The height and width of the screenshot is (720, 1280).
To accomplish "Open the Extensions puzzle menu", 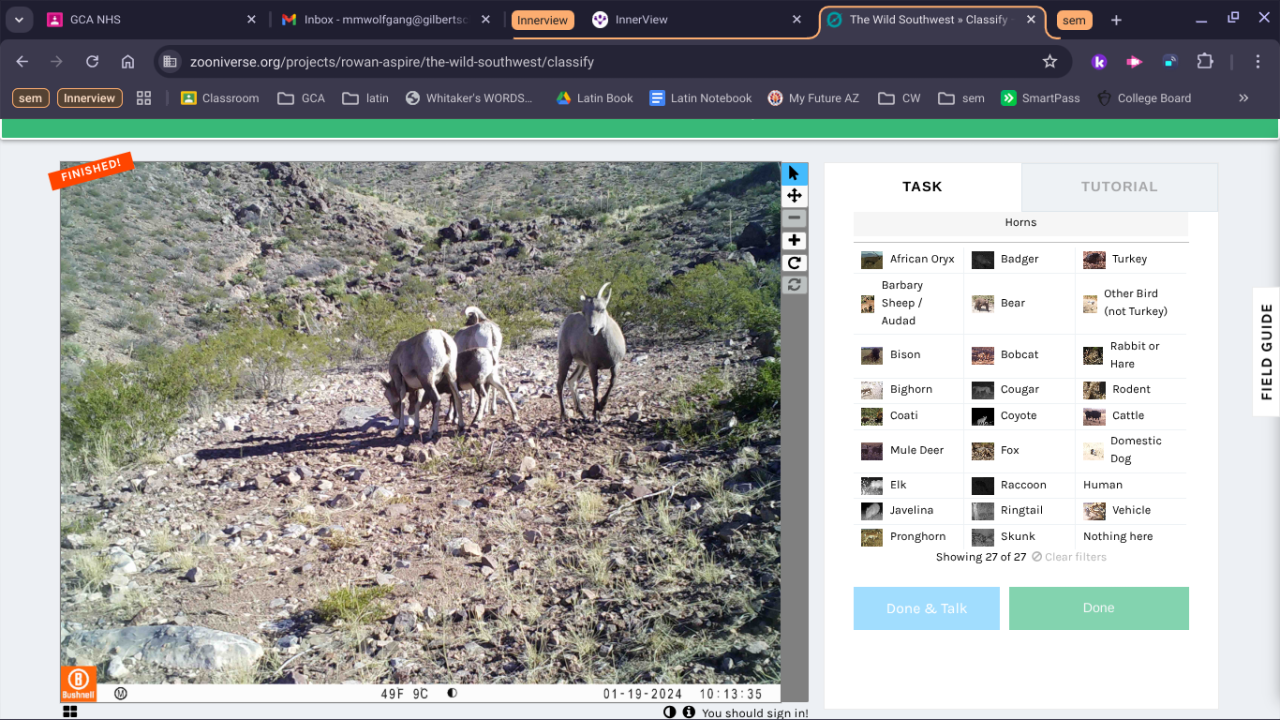I will pos(1205,62).
